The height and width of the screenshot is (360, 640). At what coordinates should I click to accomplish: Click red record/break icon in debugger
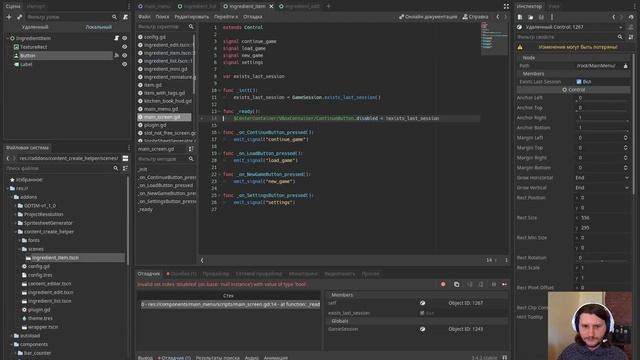pos(443,284)
